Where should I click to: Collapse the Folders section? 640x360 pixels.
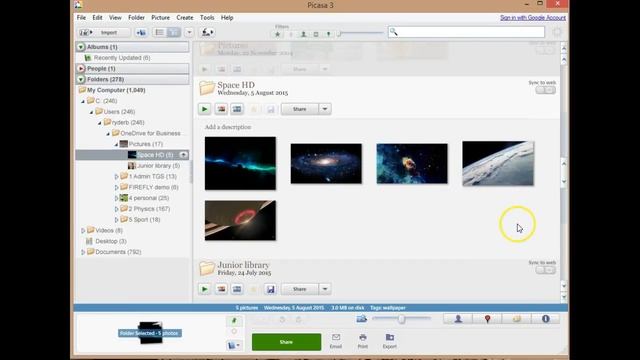[81, 79]
